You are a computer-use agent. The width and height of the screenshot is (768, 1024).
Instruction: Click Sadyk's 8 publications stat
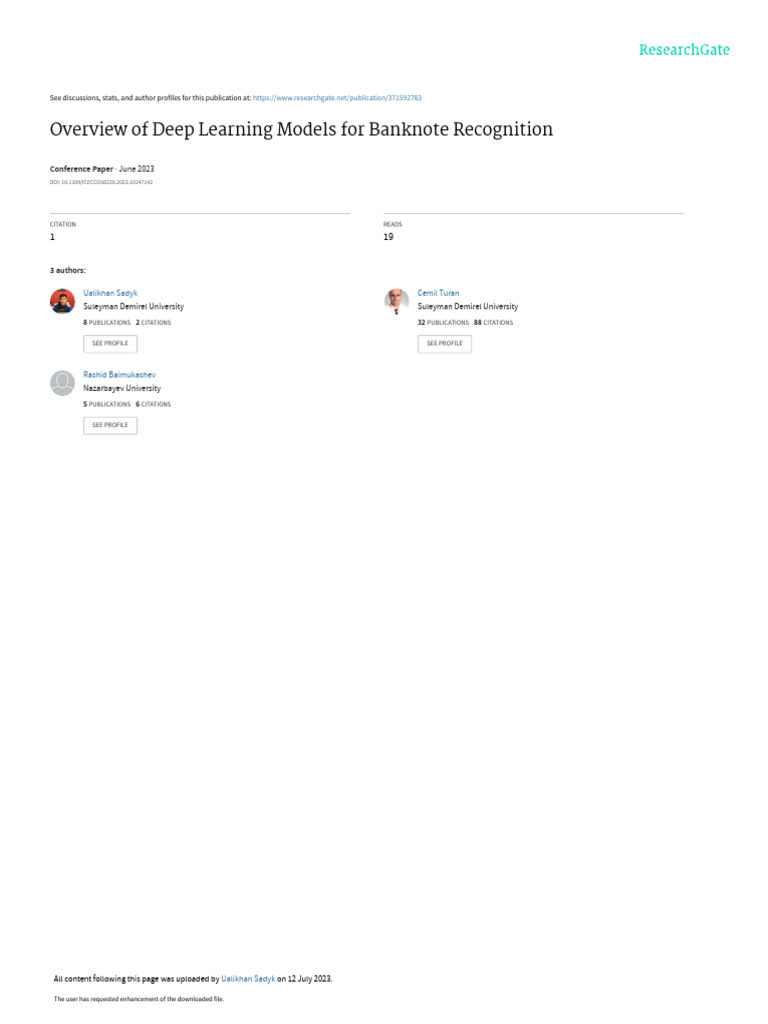pos(107,323)
